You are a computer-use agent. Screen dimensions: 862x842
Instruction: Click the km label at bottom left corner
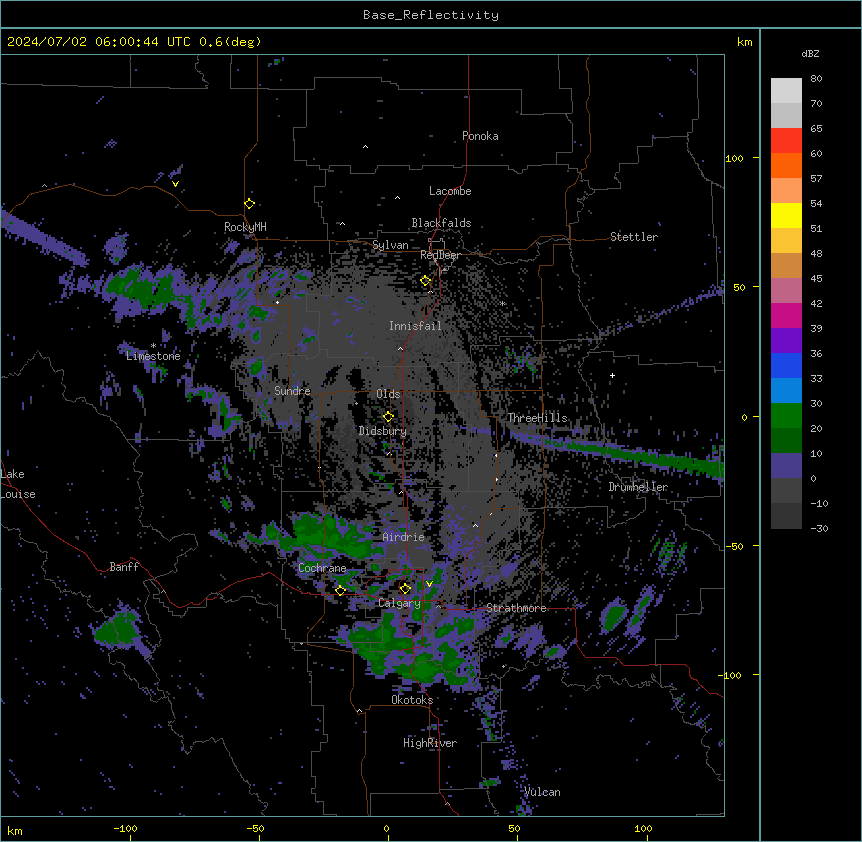[x=15, y=831]
